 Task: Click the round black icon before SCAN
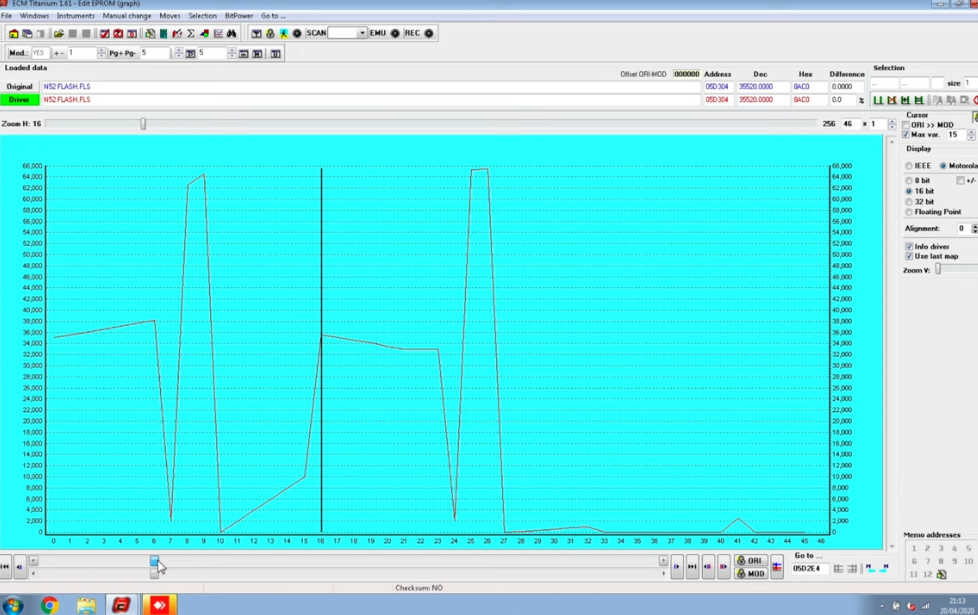coord(297,34)
